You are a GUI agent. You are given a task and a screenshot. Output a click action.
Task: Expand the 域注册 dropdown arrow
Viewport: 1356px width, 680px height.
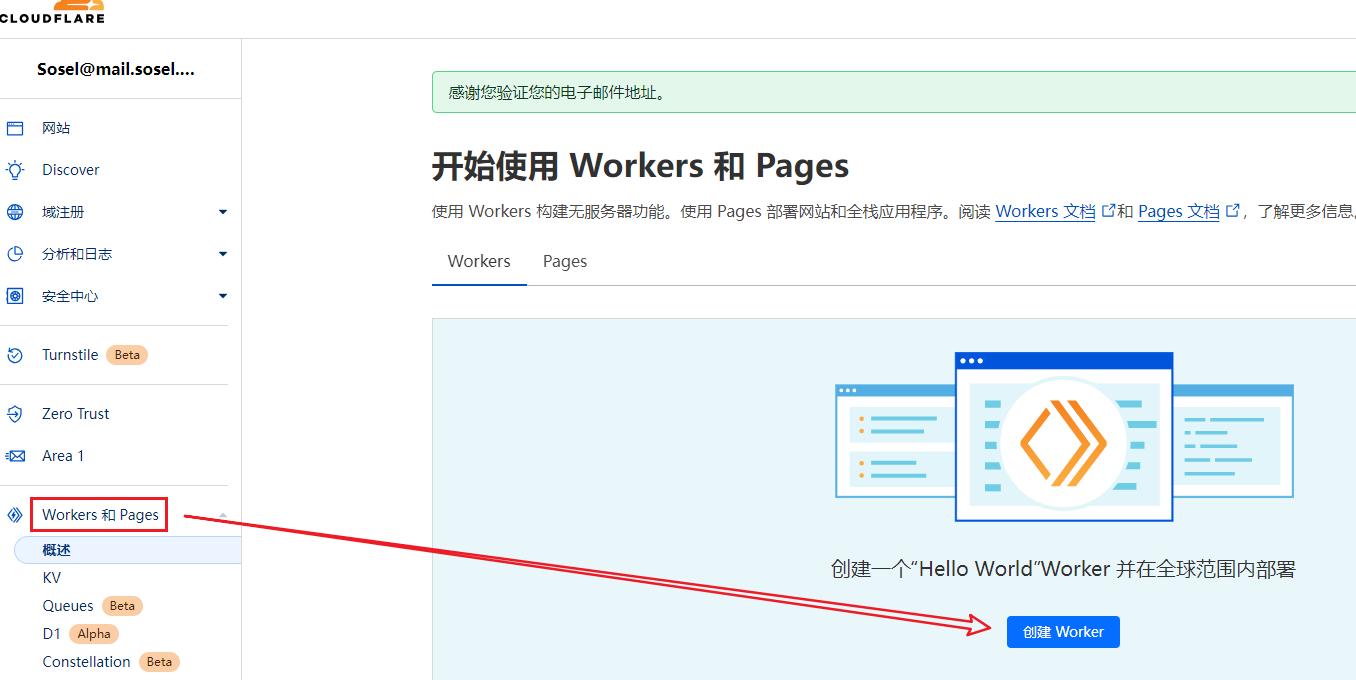[x=223, y=212]
